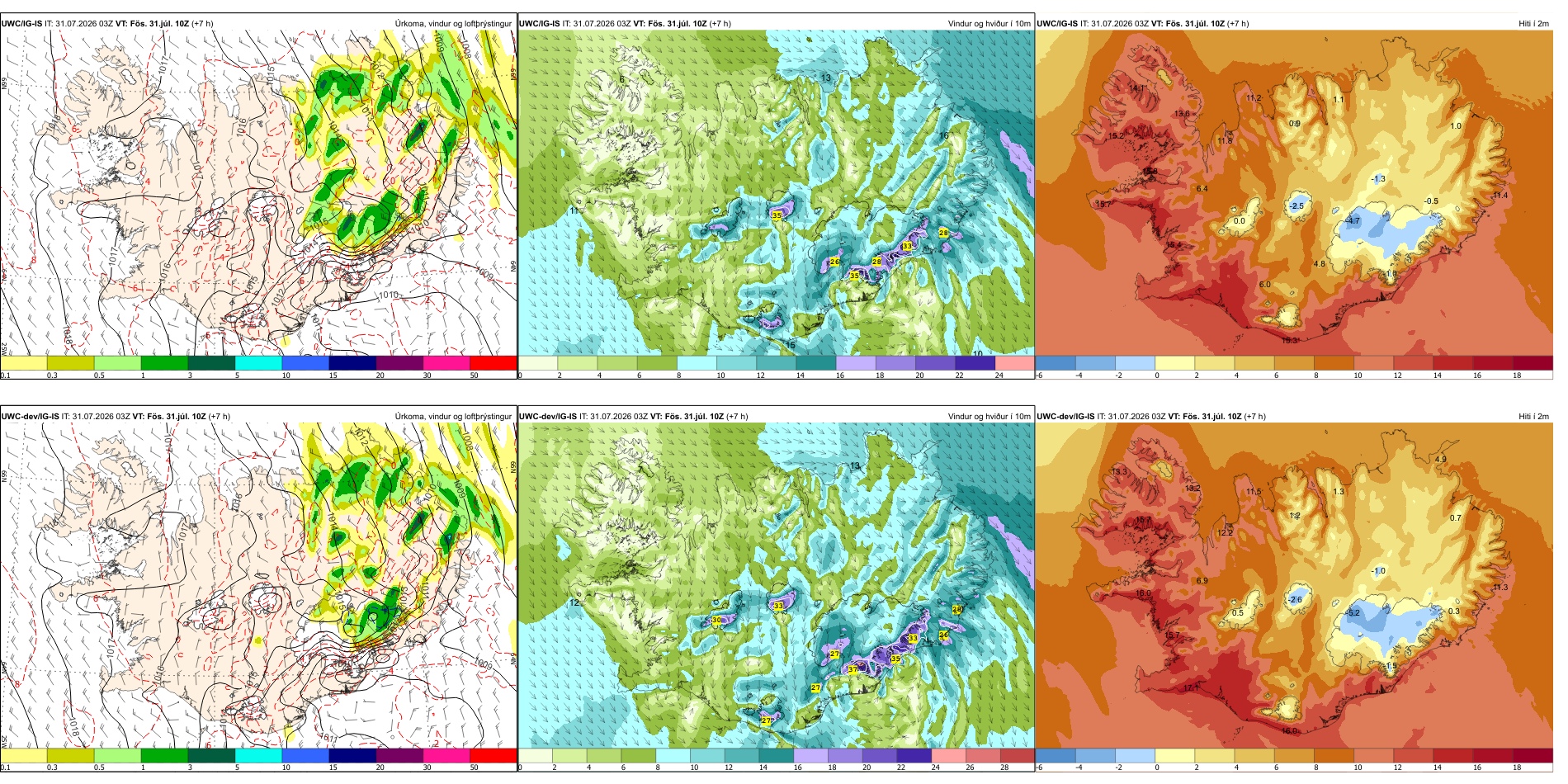The image size is (1568, 784).
Task: Pick the light blue -2–0 swatch in UWC-dev temperature legend
Action: point(1136,756)
